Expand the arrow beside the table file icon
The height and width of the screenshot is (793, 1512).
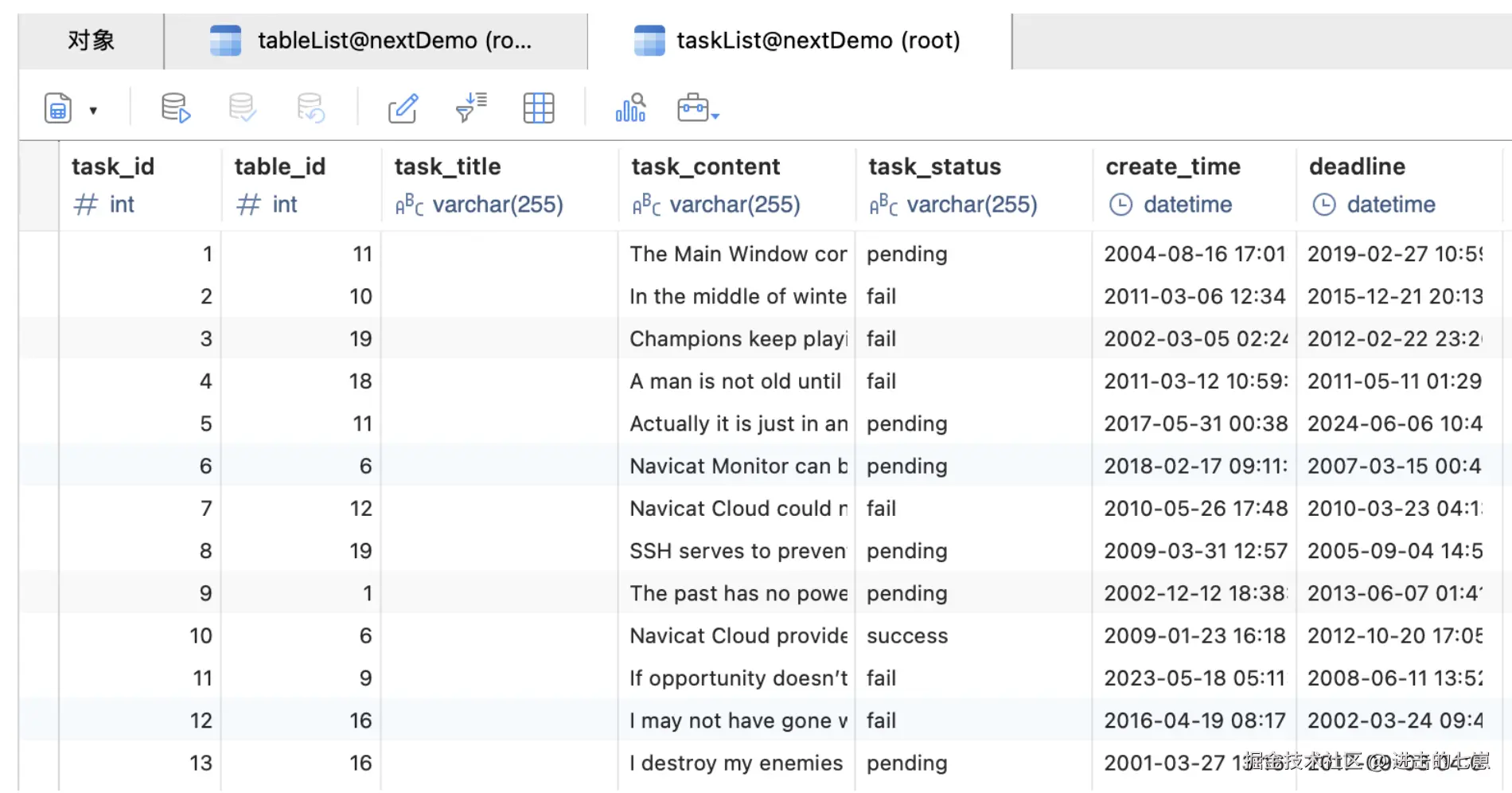click(x=93, y=111)
